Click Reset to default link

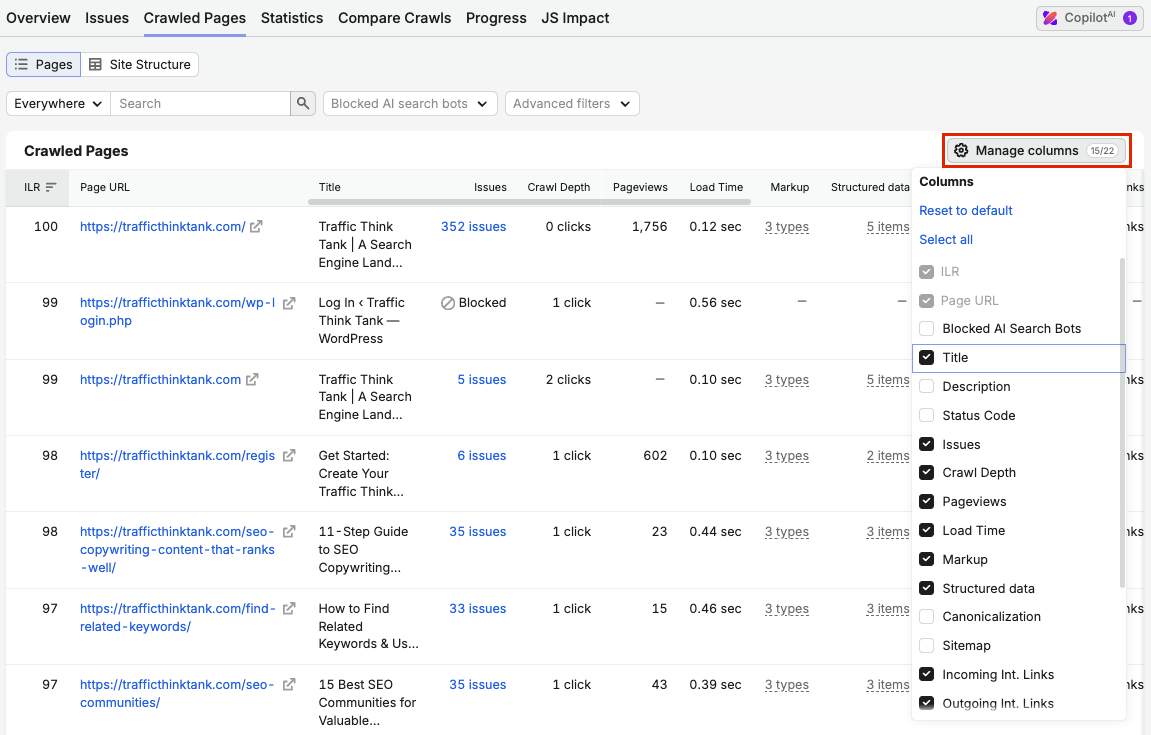965,211
